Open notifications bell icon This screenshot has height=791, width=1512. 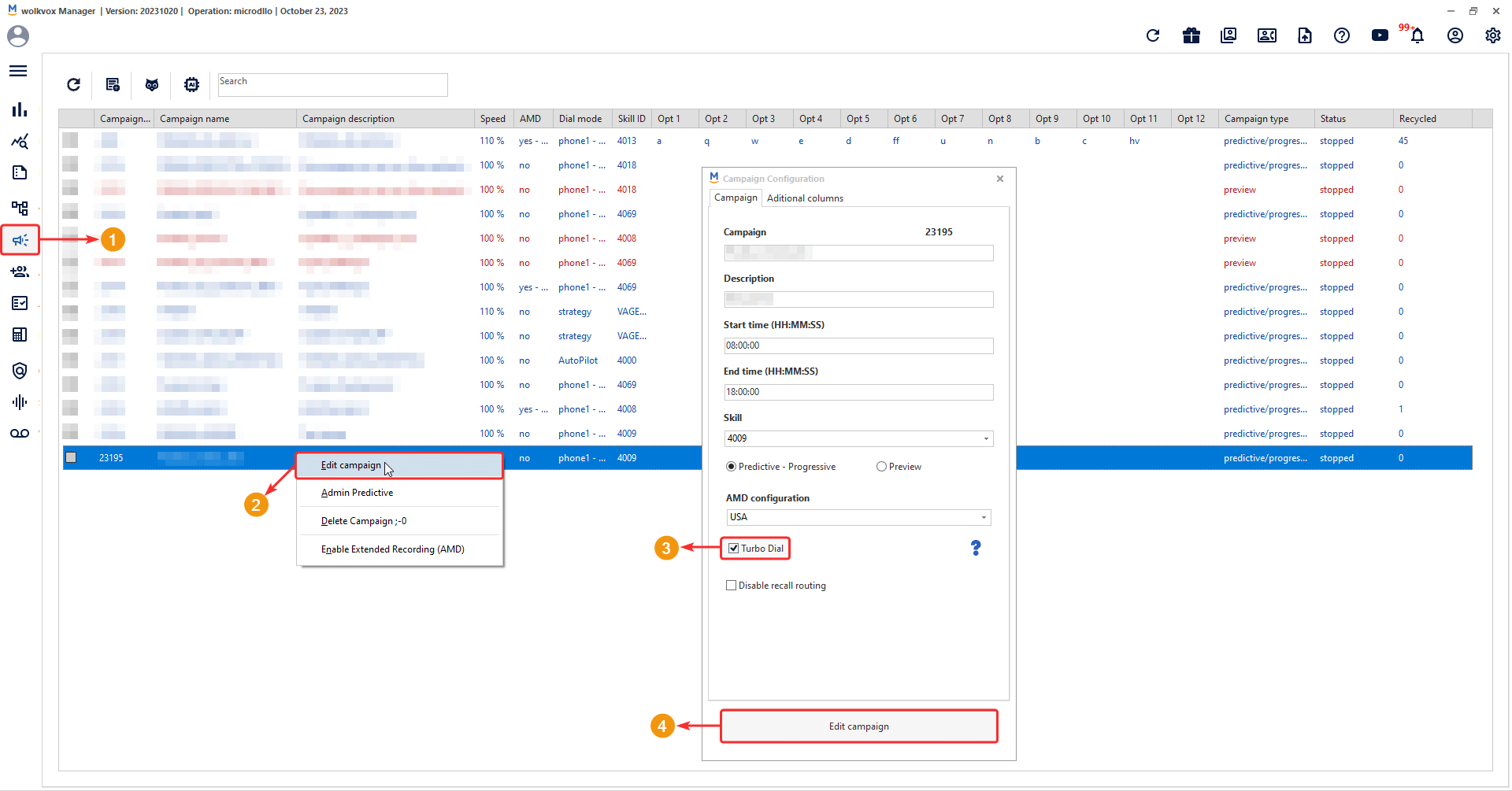pyautogui.click(x=1417, y=35)
